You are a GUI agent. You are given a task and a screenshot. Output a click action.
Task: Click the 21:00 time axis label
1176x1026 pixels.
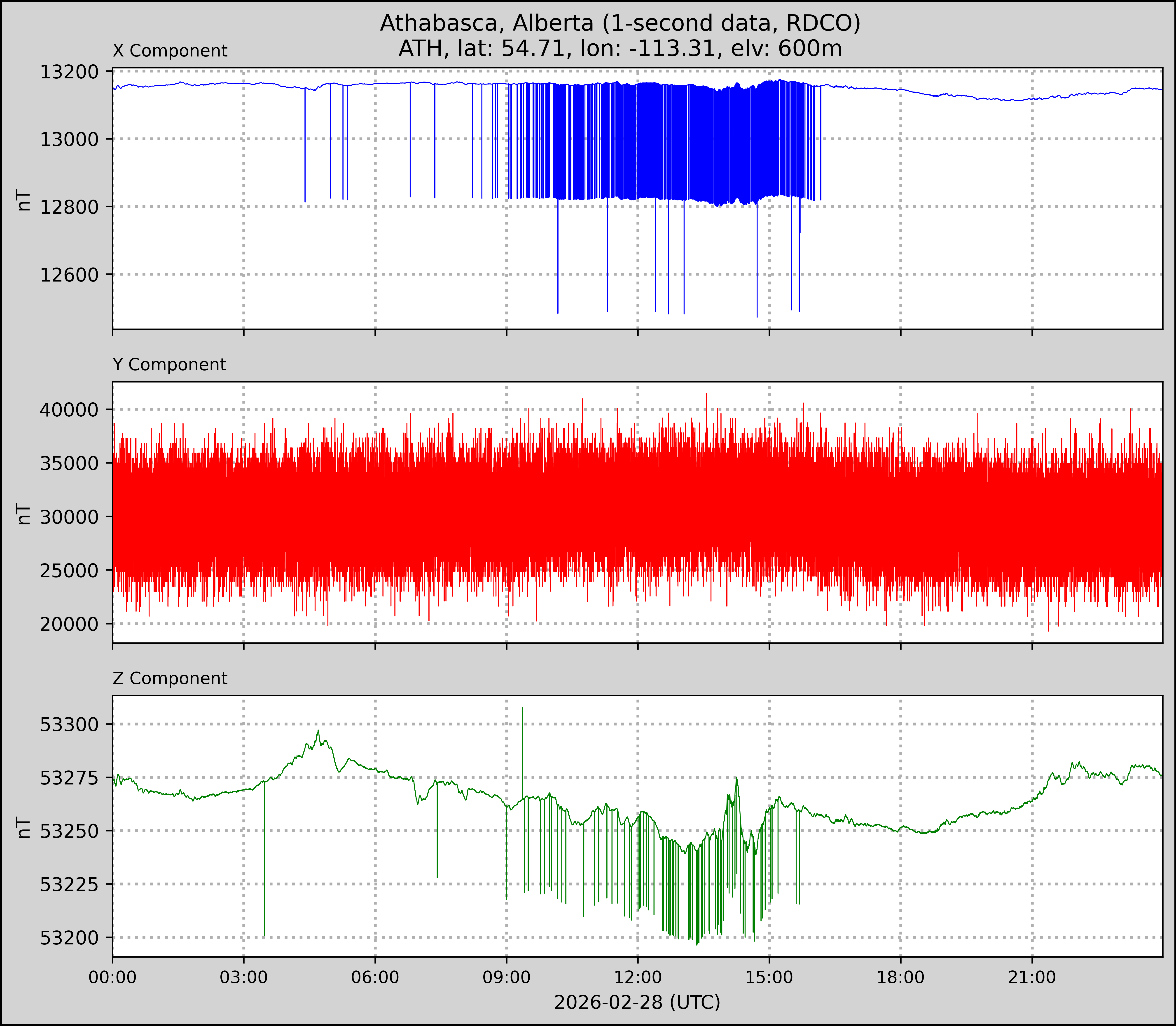pos(1032,977)
